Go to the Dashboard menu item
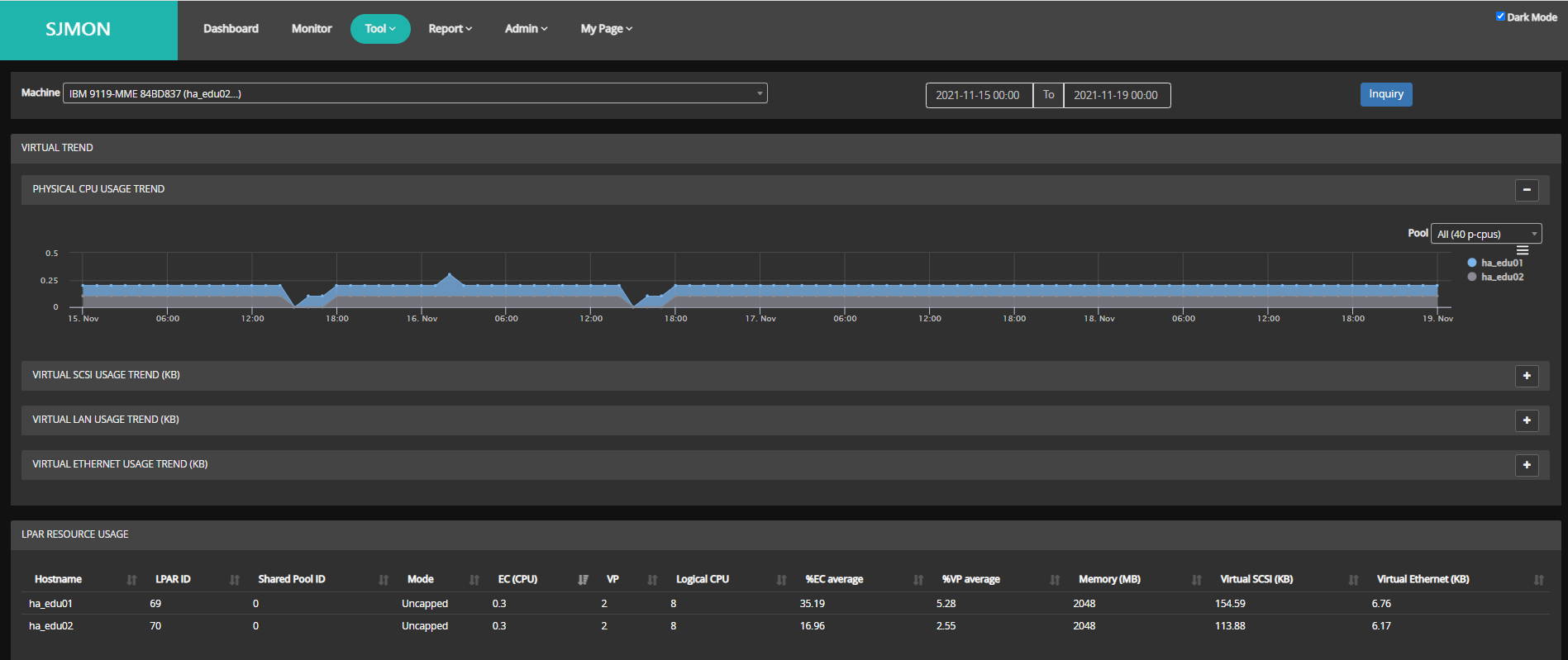1568x660 pixels. coord(231,29)
